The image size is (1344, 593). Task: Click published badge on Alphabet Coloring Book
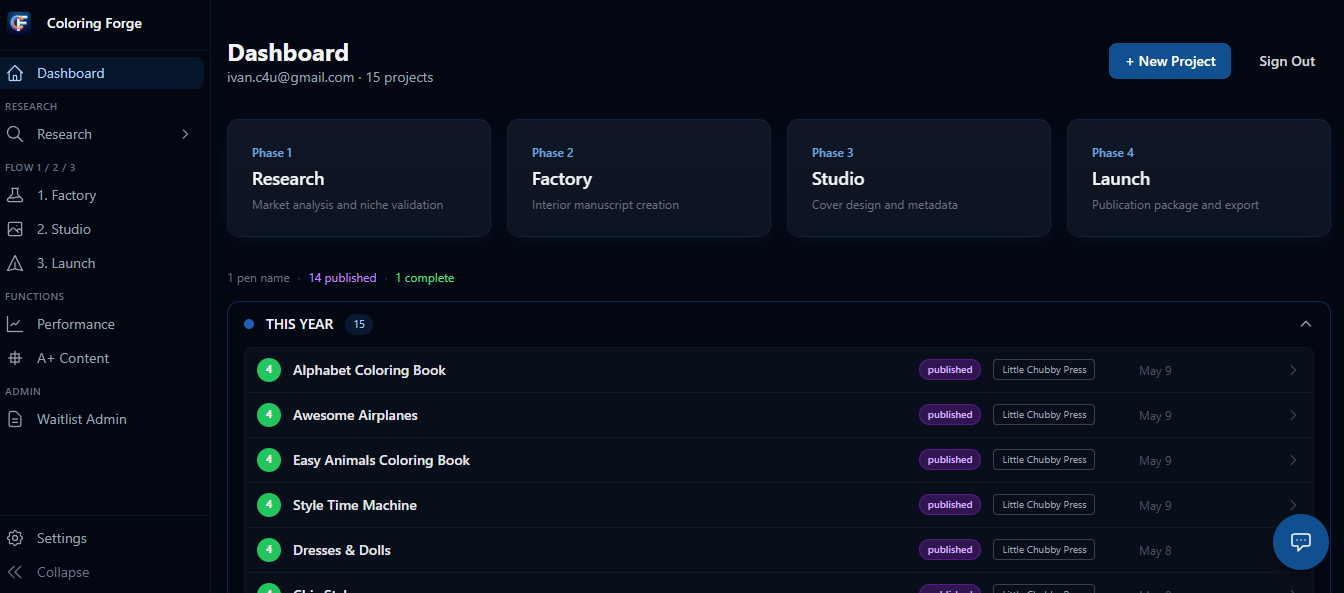coord(950,370)
